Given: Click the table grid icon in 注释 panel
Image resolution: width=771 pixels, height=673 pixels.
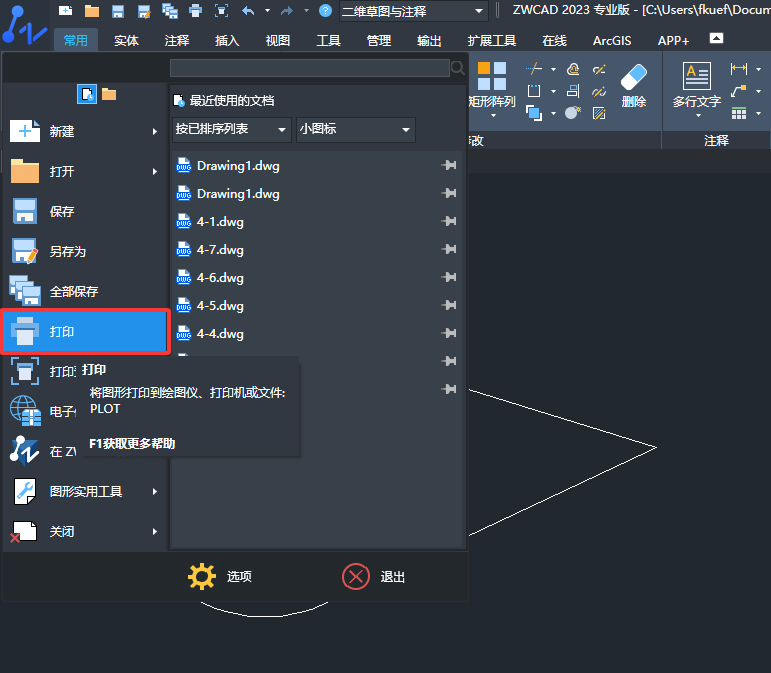Looking at the screenshot, I should coord(739,114).
